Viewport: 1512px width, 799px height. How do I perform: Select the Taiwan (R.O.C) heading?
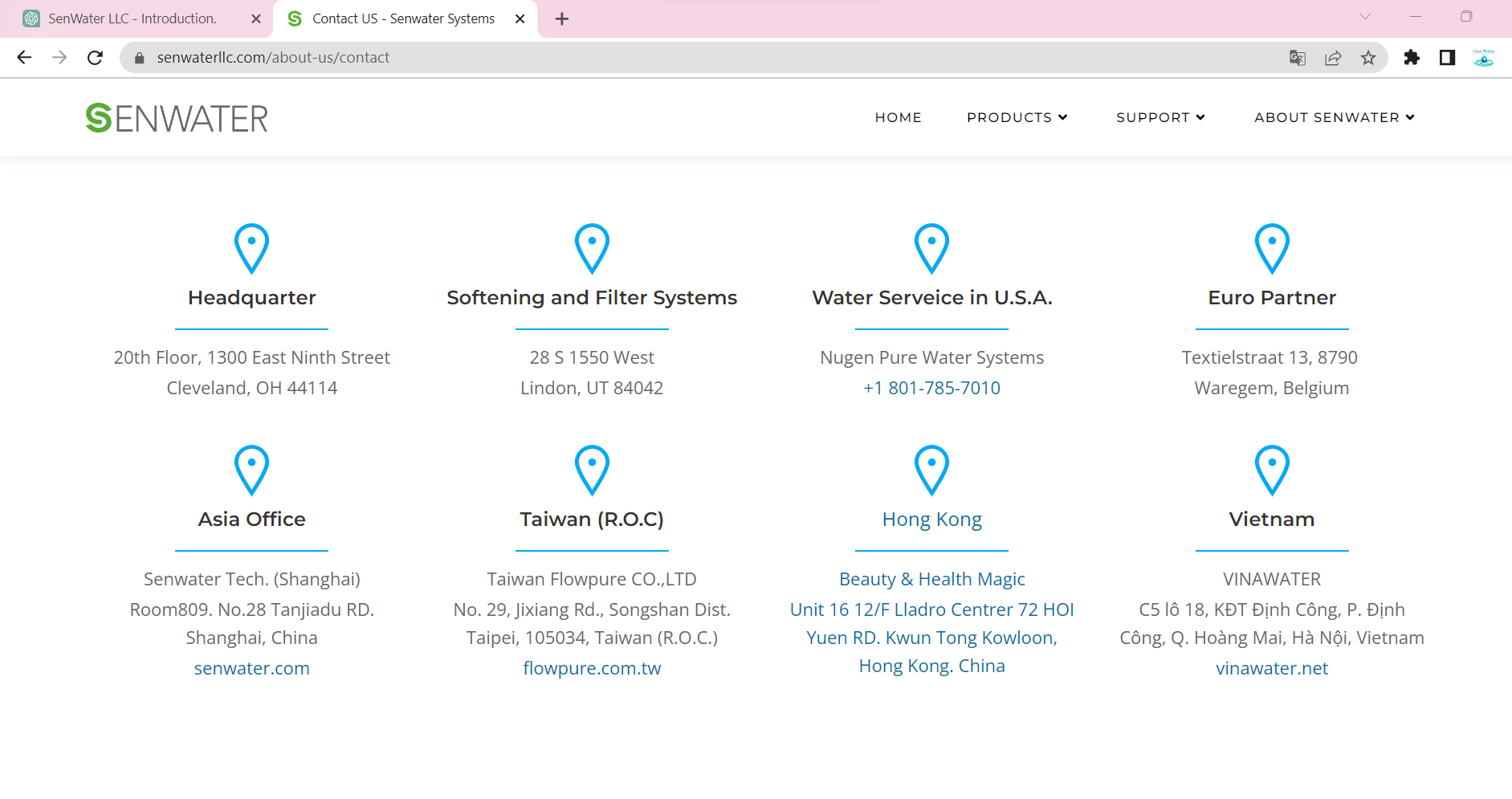pos(592,520)
